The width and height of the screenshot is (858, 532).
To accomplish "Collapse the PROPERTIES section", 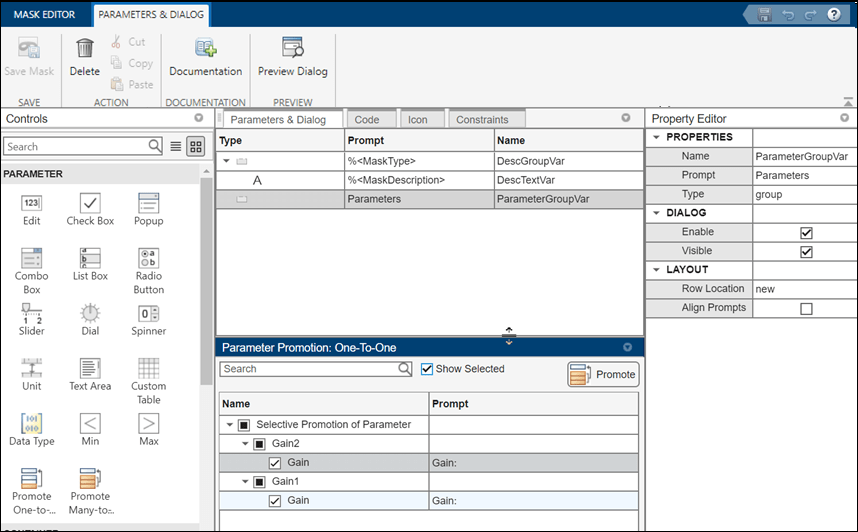I will [656, 137].
